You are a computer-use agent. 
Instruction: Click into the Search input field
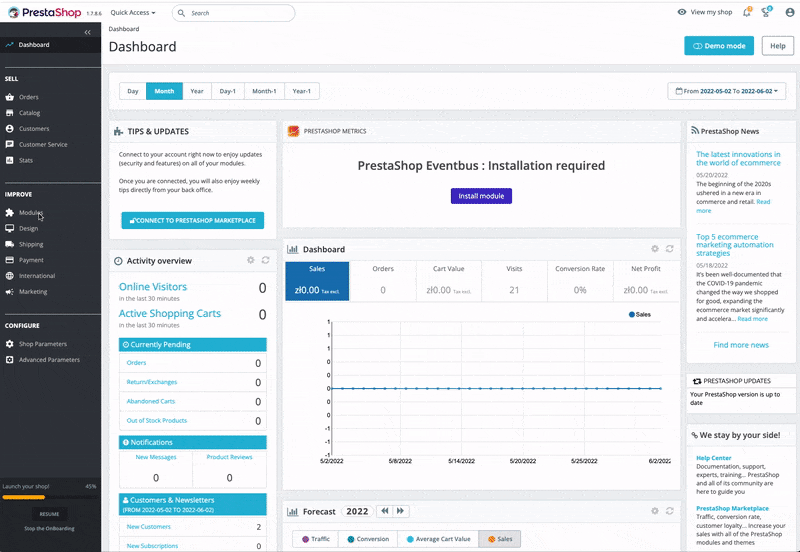tap(234, 13)
